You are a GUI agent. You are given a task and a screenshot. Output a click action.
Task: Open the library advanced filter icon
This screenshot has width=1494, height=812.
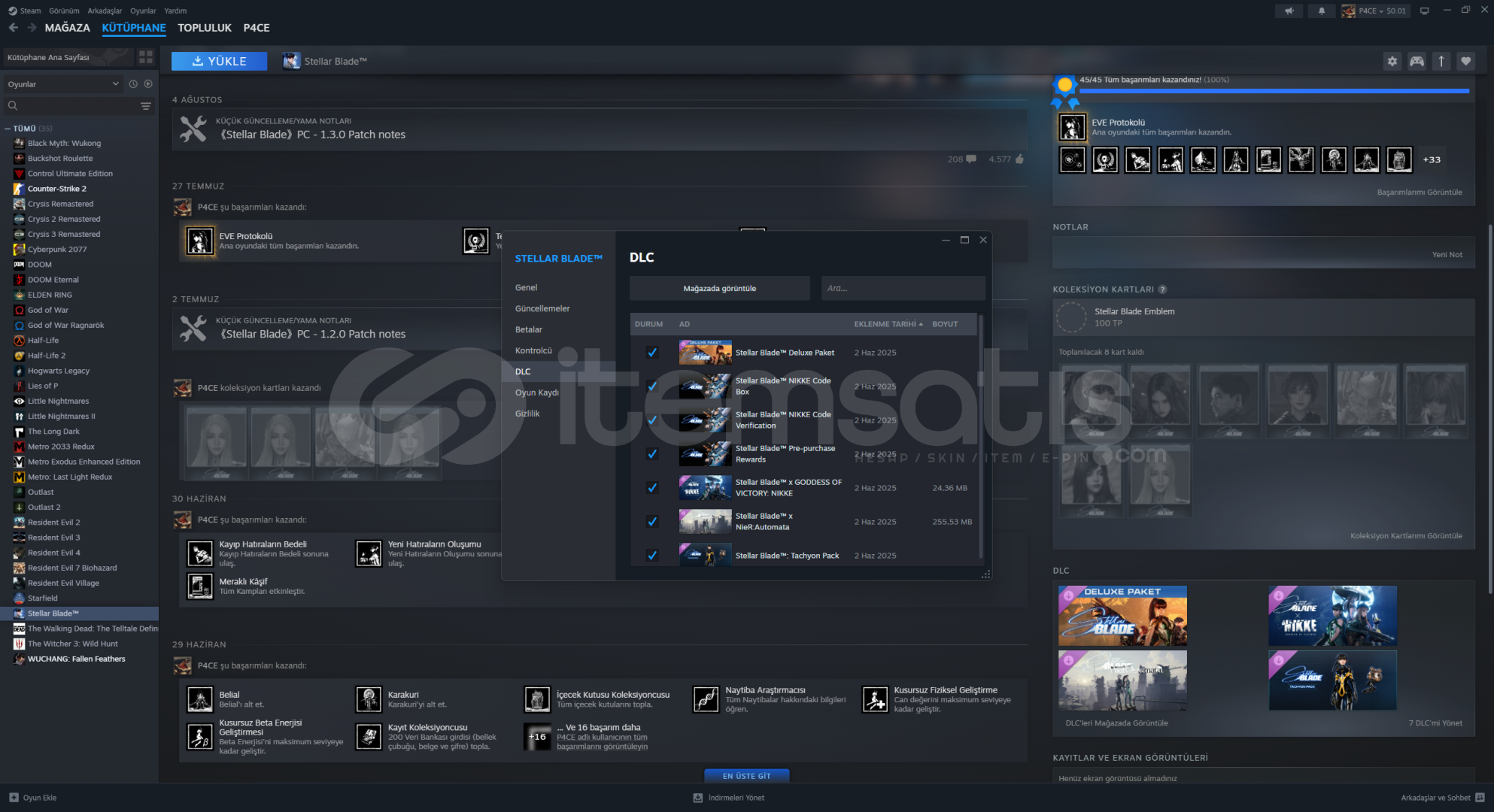tap(146, 106)
